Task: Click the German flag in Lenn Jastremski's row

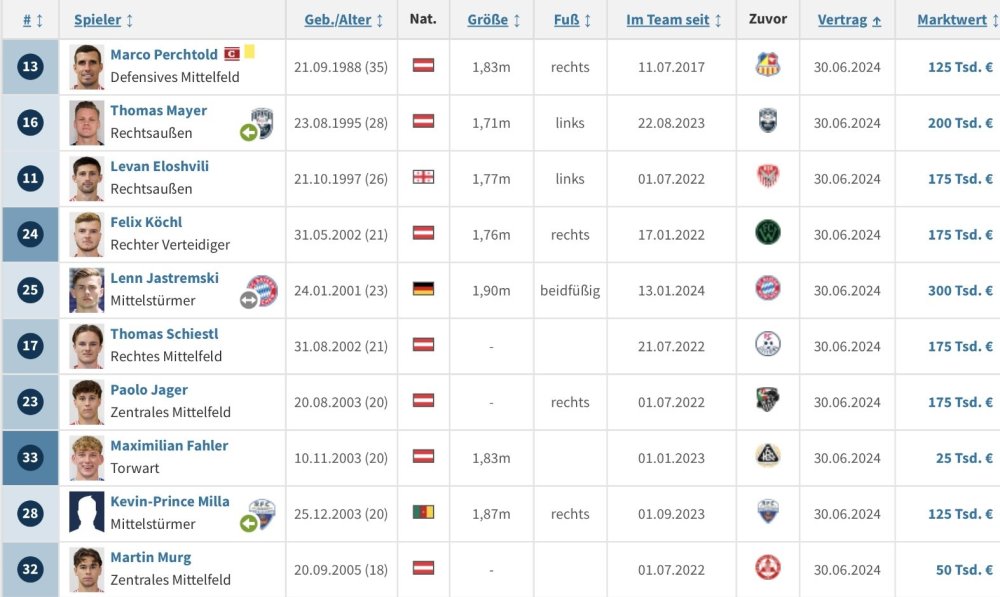Action: (423, 290)
